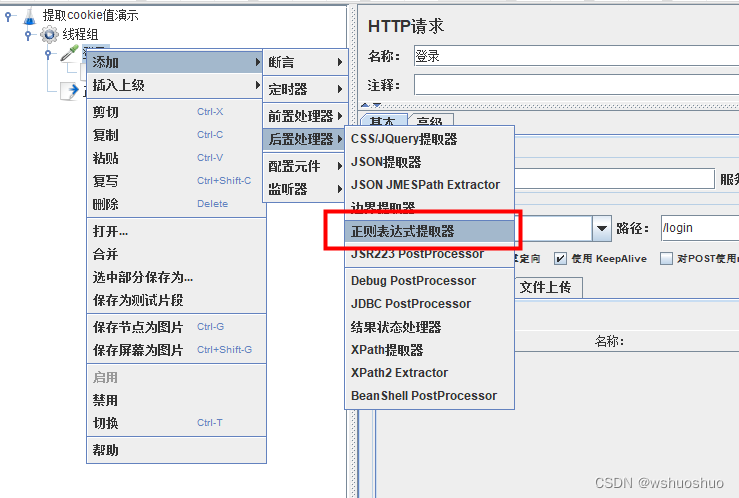The image size is (739, 498).
Task: Add a JSON JMESPath Extractor
Action: [x=429, y=185]
